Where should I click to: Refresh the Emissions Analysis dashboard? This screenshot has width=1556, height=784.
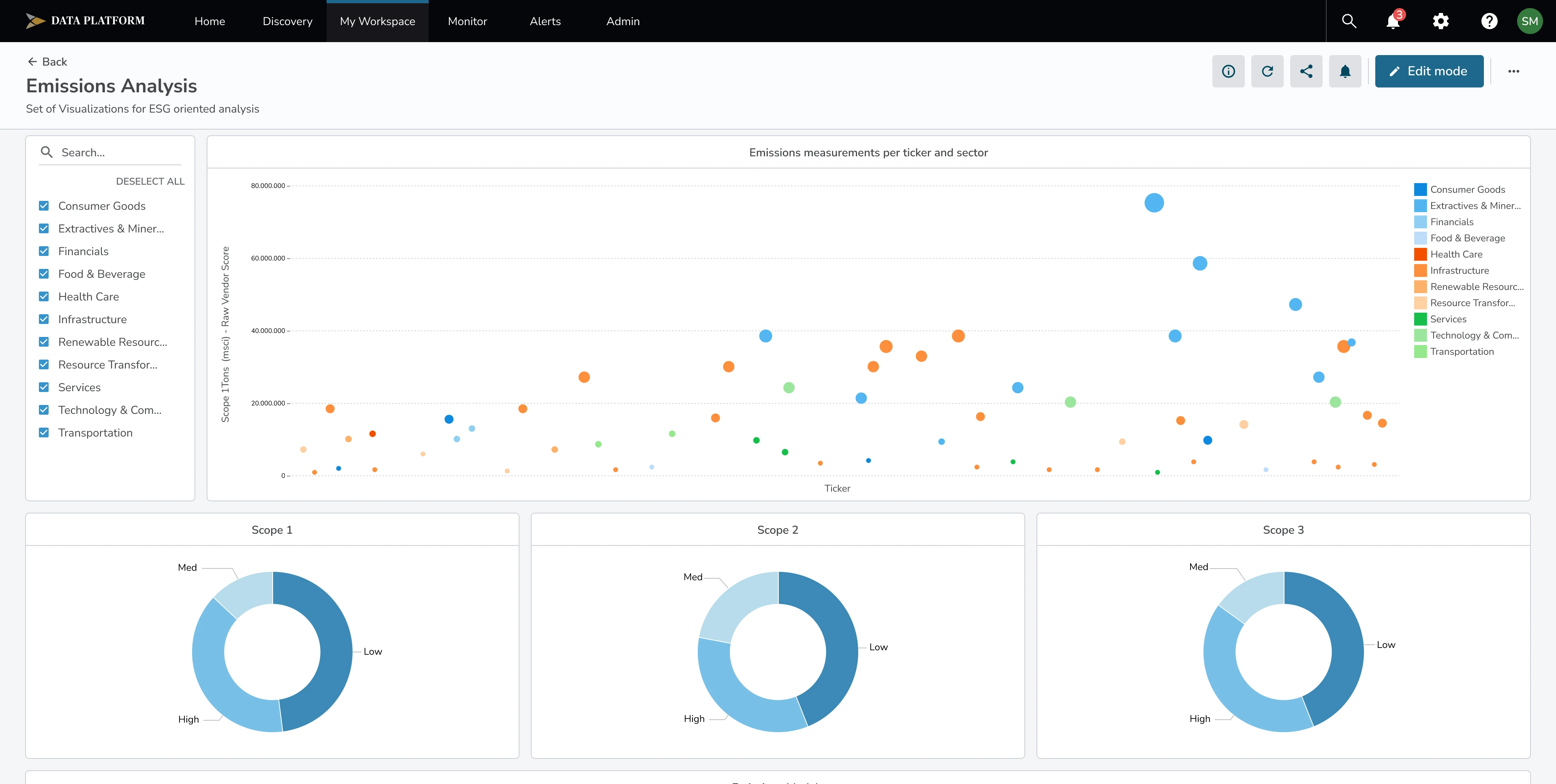tap(1267, 71)
